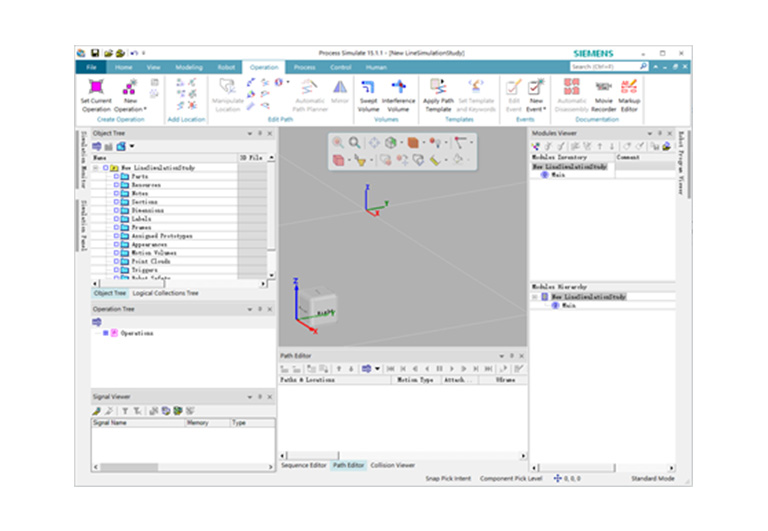Image resolution: width=768 pixels, height=531 pixels.
Task: Click the Operation Tree customize columns icon
Action: 97,322
